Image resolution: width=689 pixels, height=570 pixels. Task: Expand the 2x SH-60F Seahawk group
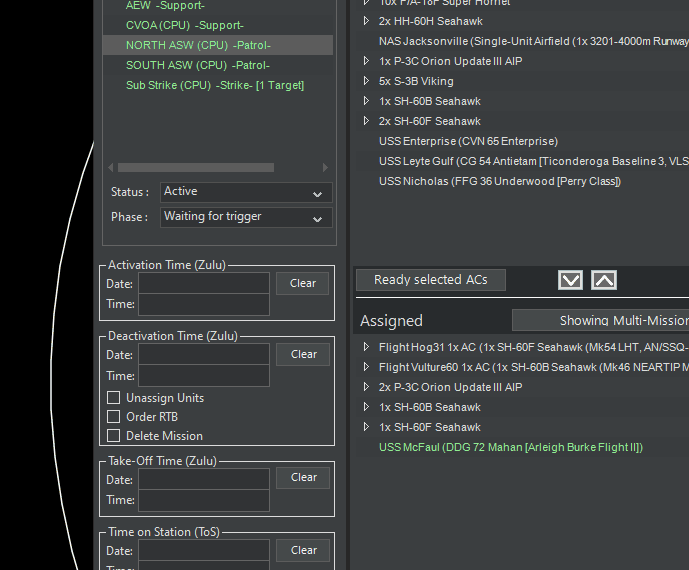tap(366, 121)
